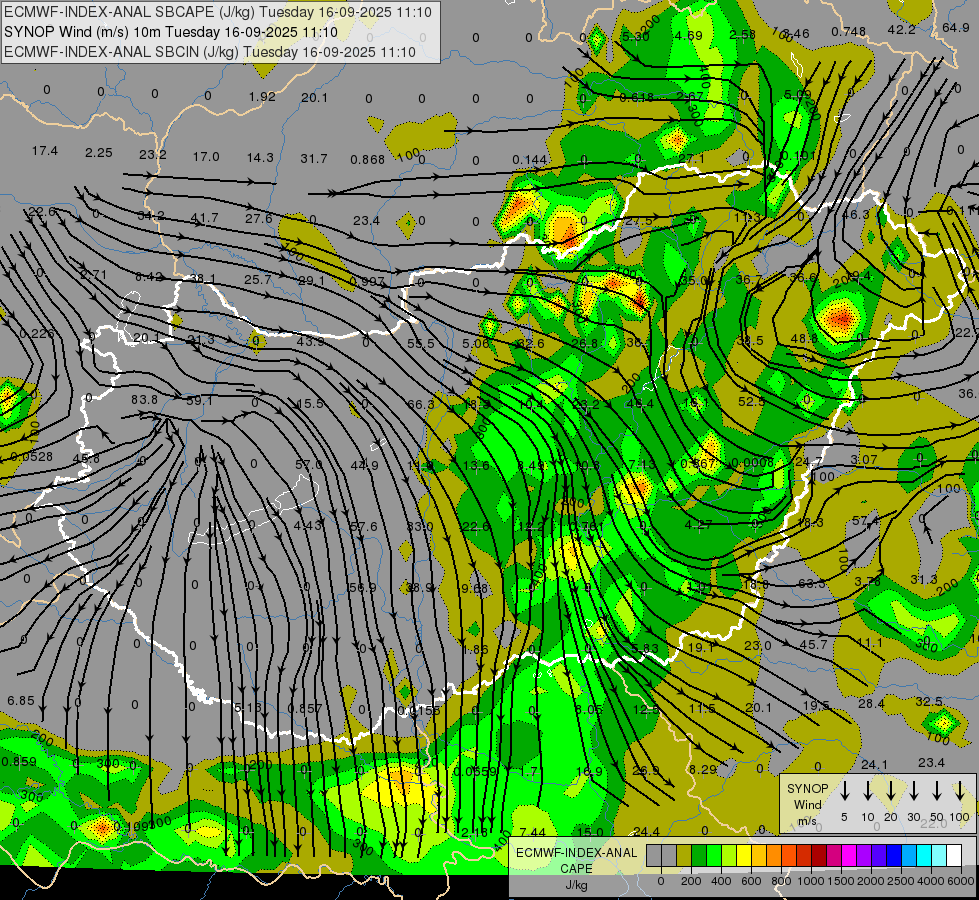Select the olive swatch in CAPE color scale
Viewport: 979px width, 900px height.
[x=684, y=855]
